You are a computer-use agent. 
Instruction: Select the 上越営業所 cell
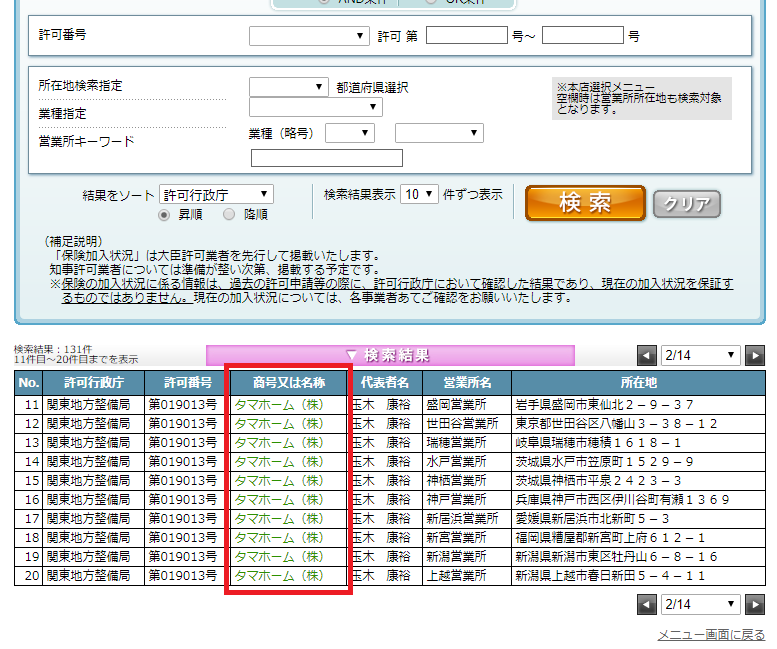pyautogui.click(x=467, y=576)
